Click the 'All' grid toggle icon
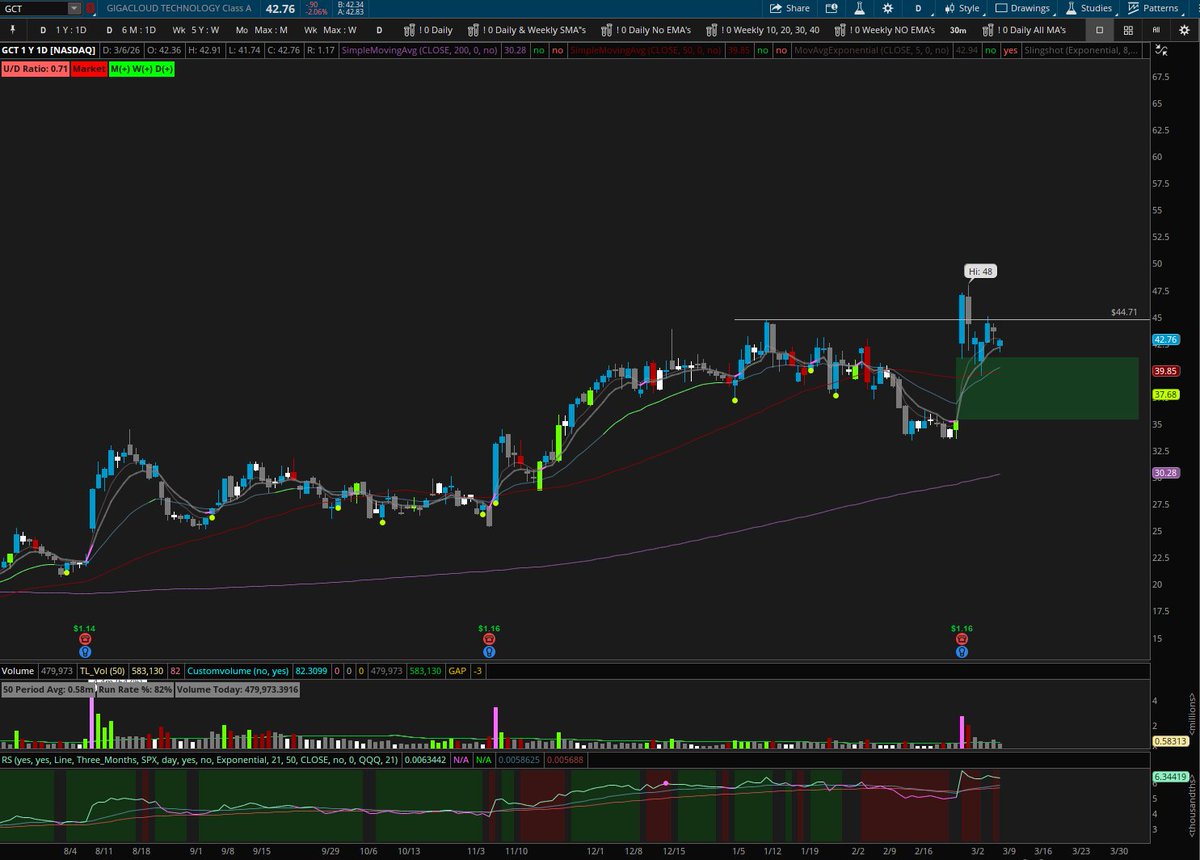 [1155, 30]
